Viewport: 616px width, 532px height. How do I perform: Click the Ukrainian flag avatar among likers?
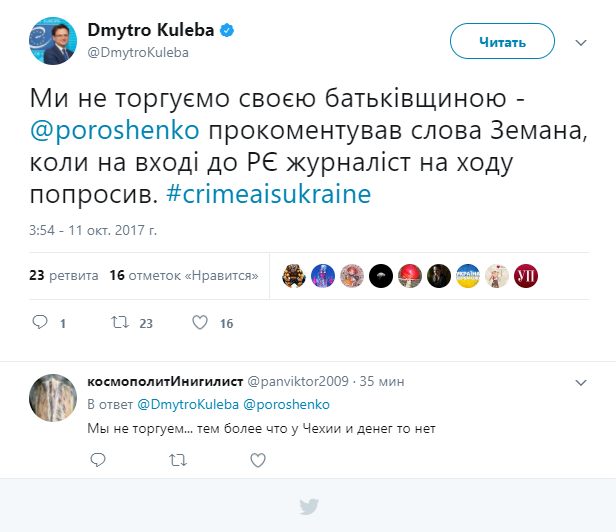(468, 276)
